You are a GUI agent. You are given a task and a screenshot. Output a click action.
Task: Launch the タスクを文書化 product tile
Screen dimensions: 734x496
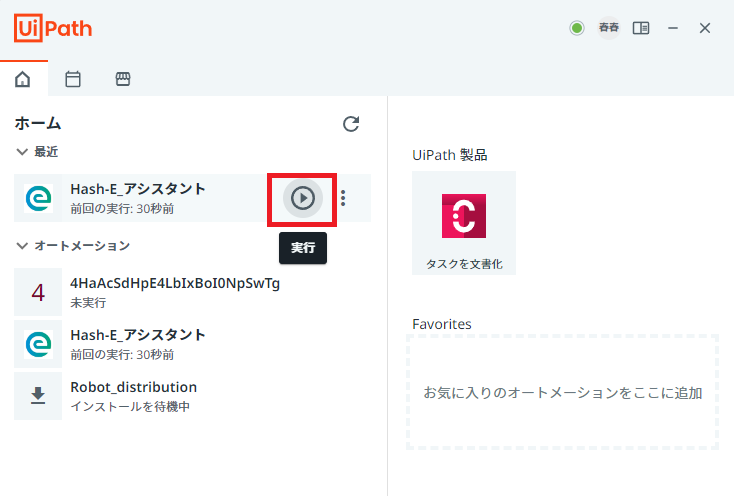[x=464, y=223]
